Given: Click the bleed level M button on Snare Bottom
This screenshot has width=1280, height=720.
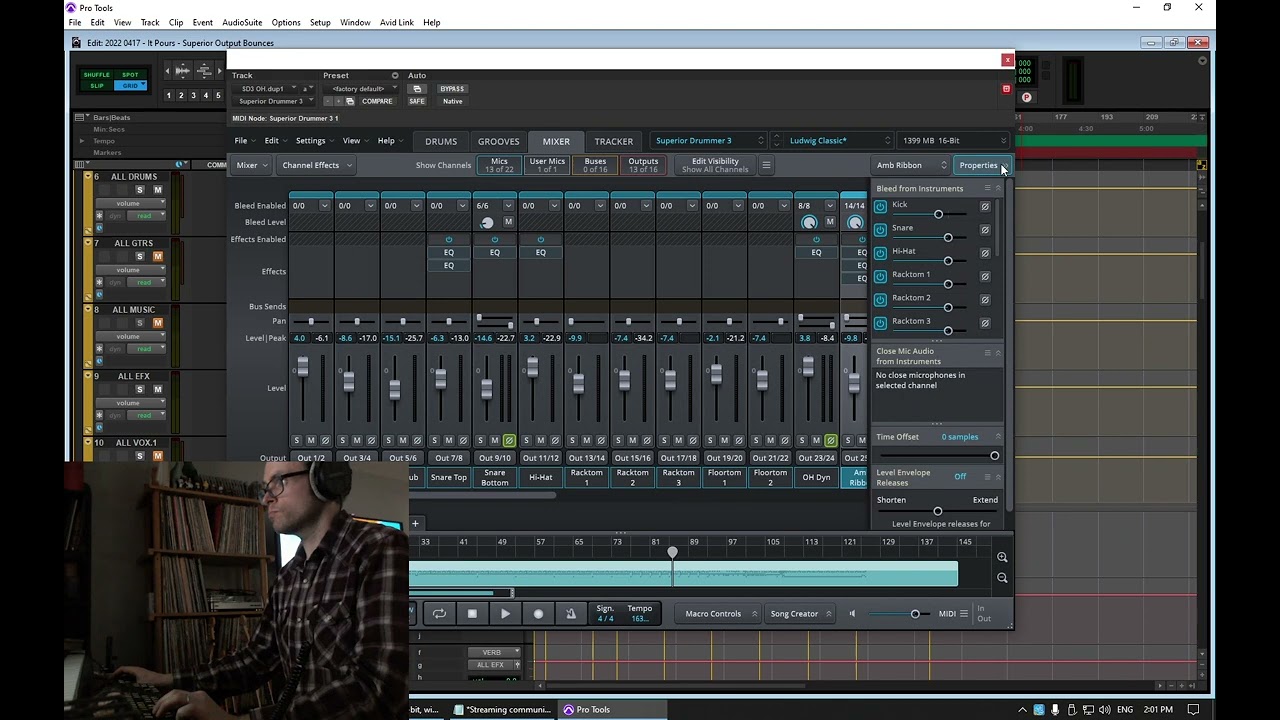Looking at the screenshot, I should pos(508,222).
